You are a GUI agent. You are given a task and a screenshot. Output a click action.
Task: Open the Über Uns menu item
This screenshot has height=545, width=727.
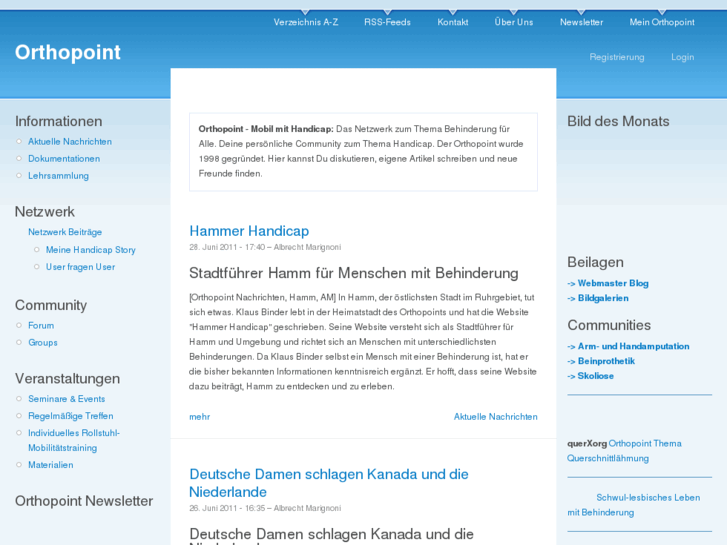tap(514, 22)
